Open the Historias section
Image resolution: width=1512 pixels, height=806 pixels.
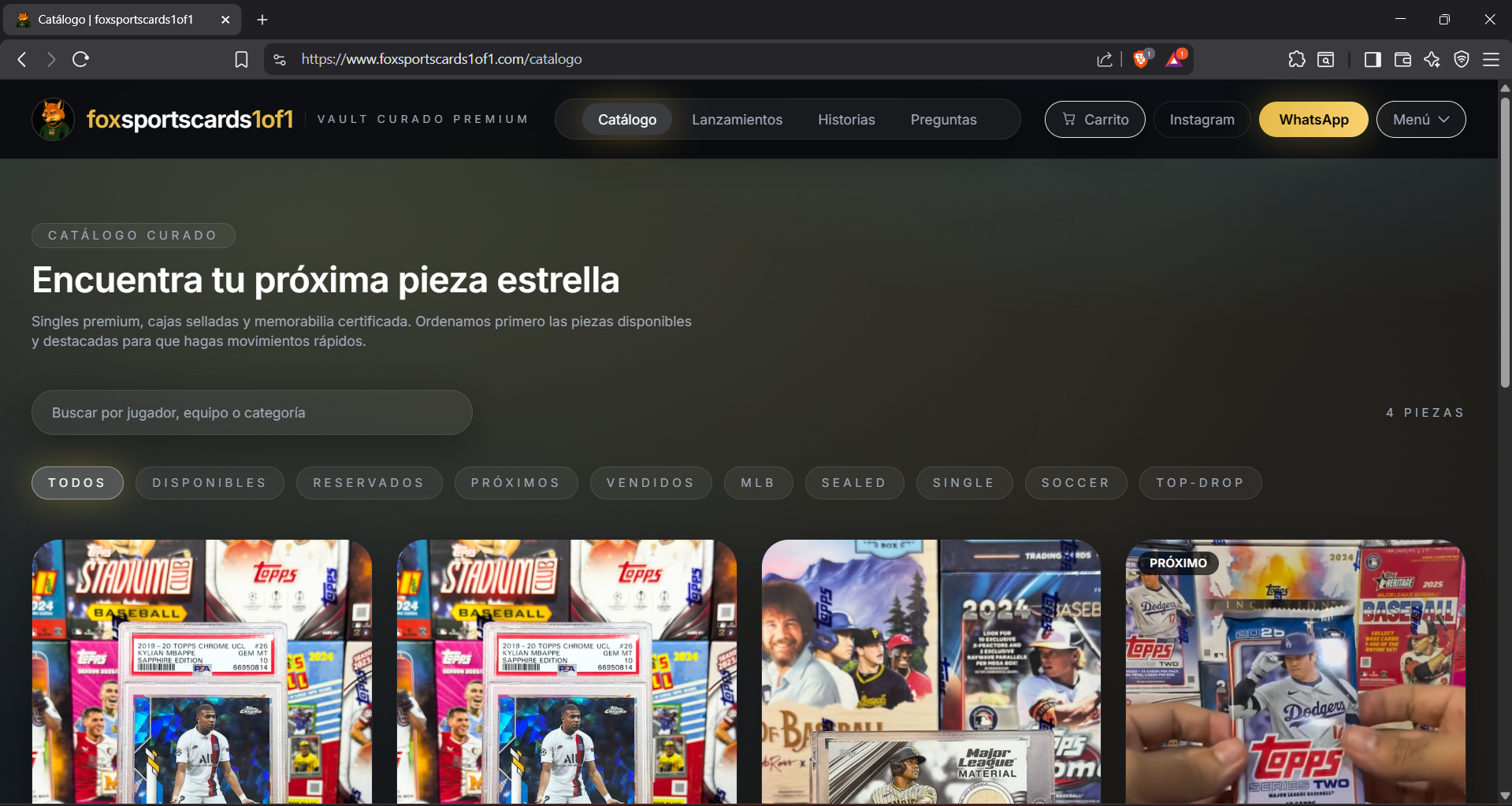click(846, 119)
